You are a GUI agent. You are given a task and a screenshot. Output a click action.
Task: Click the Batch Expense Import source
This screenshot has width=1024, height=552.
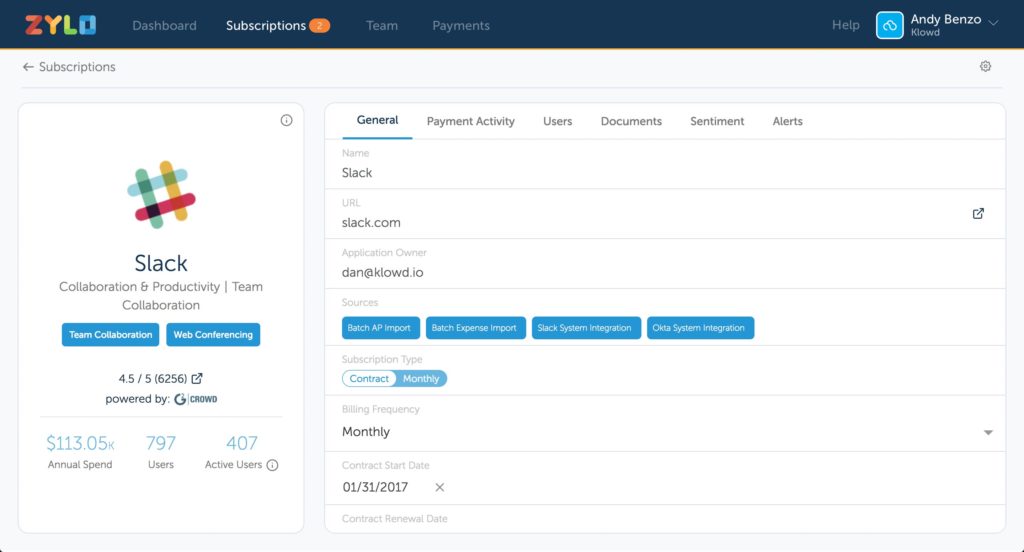tap(475, 328)
